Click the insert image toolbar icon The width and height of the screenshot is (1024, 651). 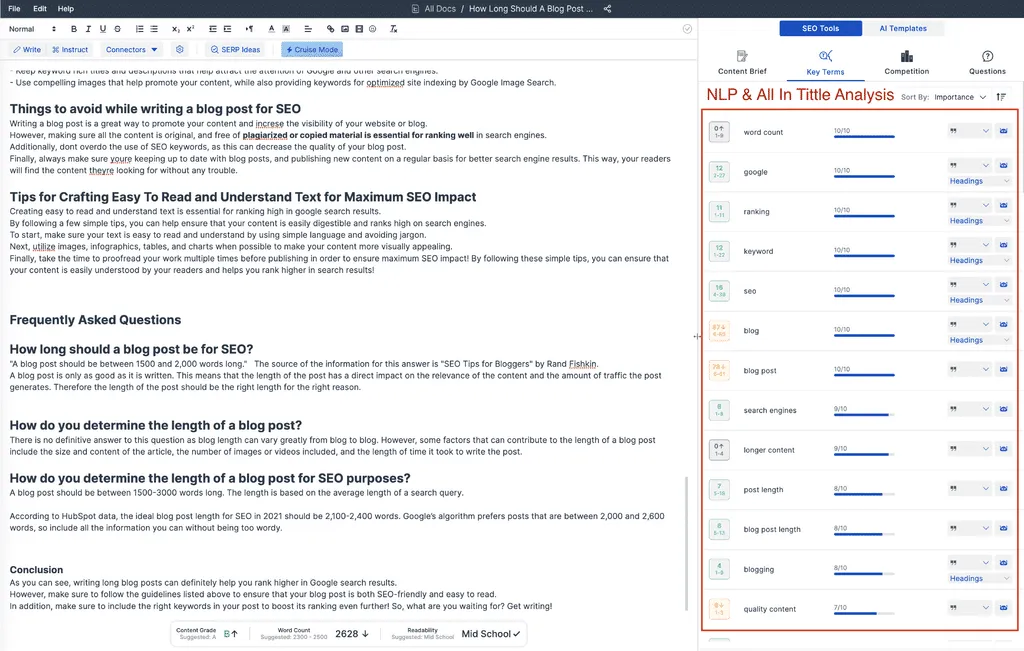345,29
